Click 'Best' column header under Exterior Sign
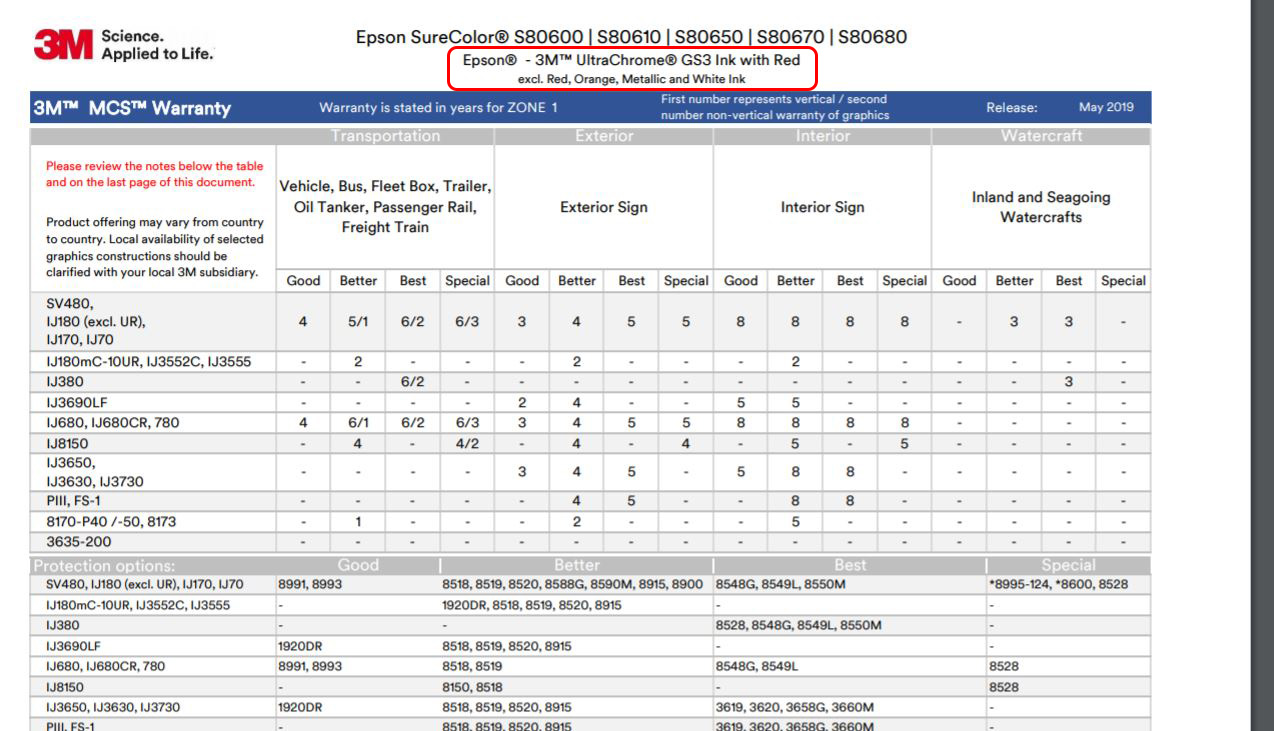 (x=631, y=281)
